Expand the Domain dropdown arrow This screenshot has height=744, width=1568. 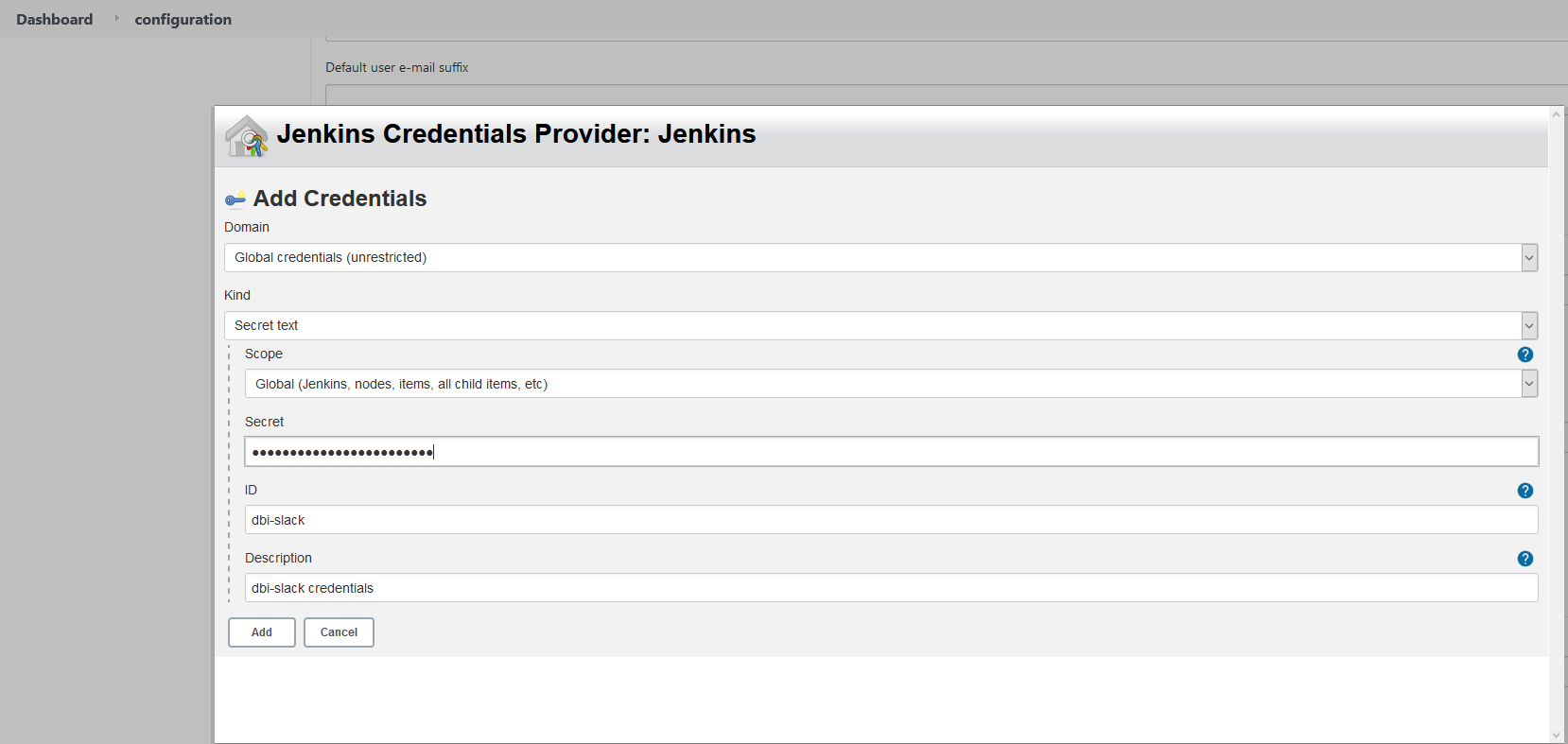(1529, 257)
